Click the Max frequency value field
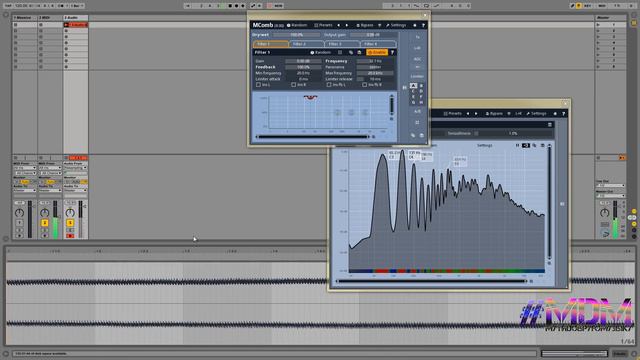Screen dimensions: 640x360 (x=375, y=73)
